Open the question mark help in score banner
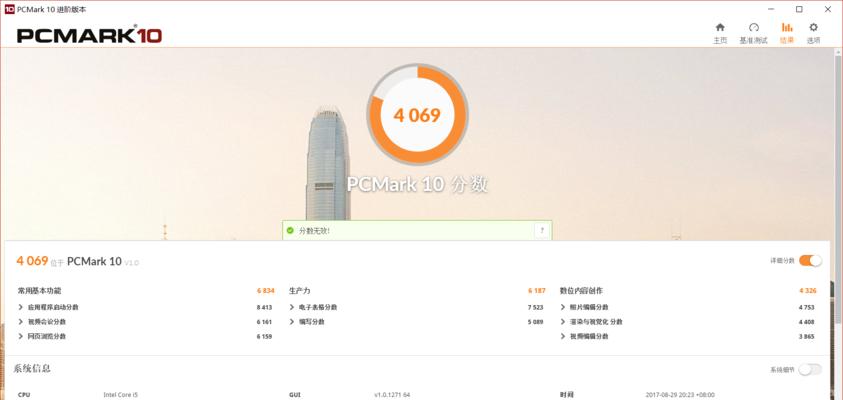The height and width of the screenshot is (400, 843). click(542, 231)
